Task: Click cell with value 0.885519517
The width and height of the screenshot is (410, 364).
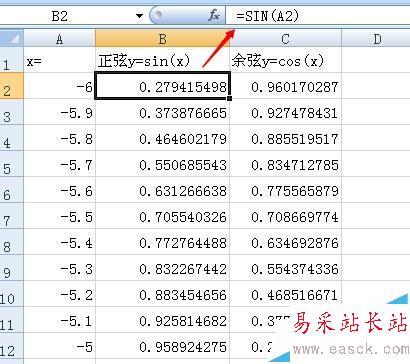Action: click(x=285, y=138)
